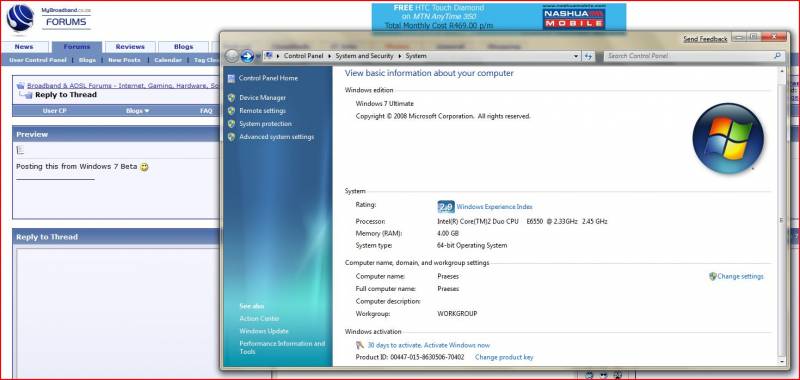Click the shield icon beside Remote settings
800x380 pixels.
point(231,111)
